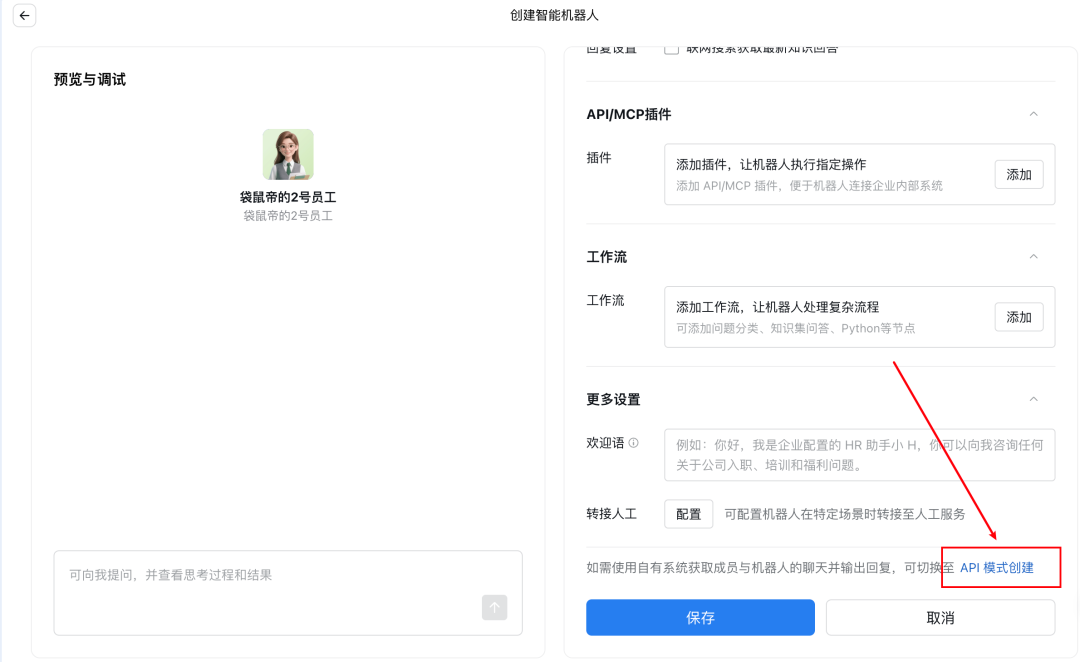This screenshot has width=1080, height=662.
Task: Click the 添加插件 description box
Action: (x=820, y=174)
